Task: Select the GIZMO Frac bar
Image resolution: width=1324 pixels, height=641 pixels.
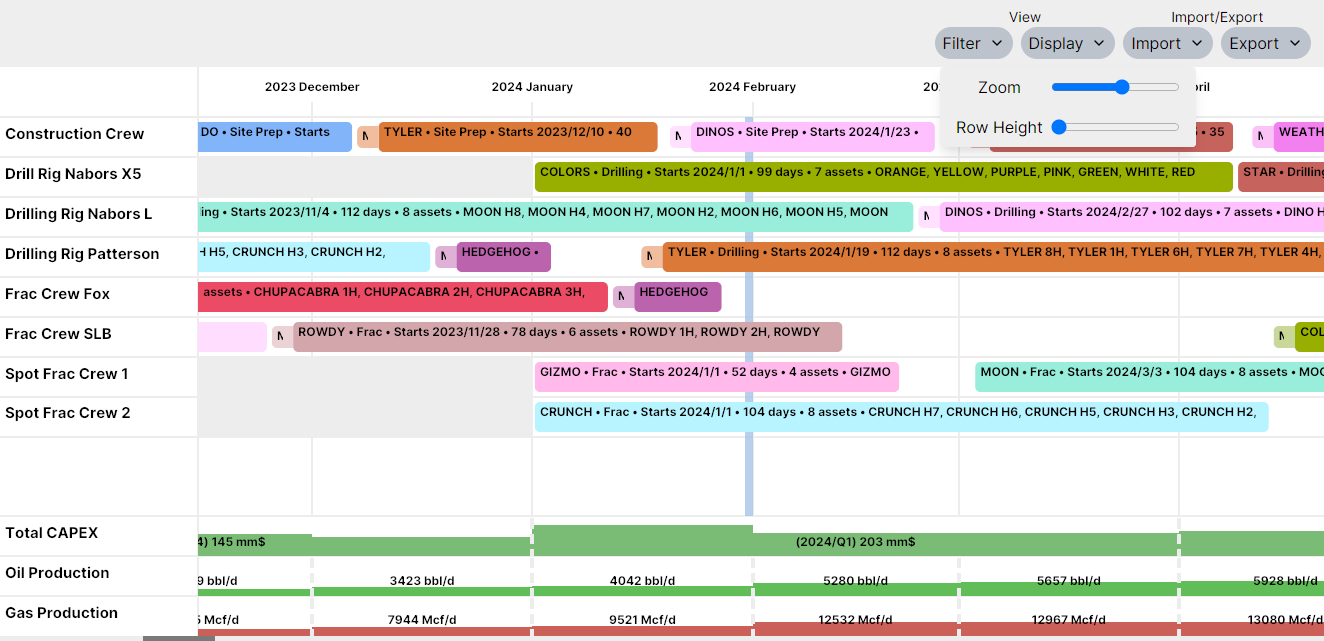Action: coord(716,377)
